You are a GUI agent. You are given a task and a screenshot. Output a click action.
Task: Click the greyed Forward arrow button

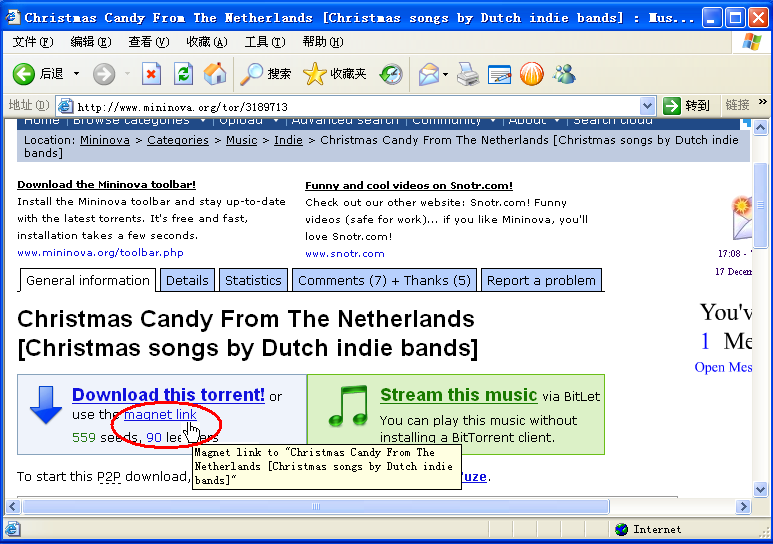click(104, 74)
